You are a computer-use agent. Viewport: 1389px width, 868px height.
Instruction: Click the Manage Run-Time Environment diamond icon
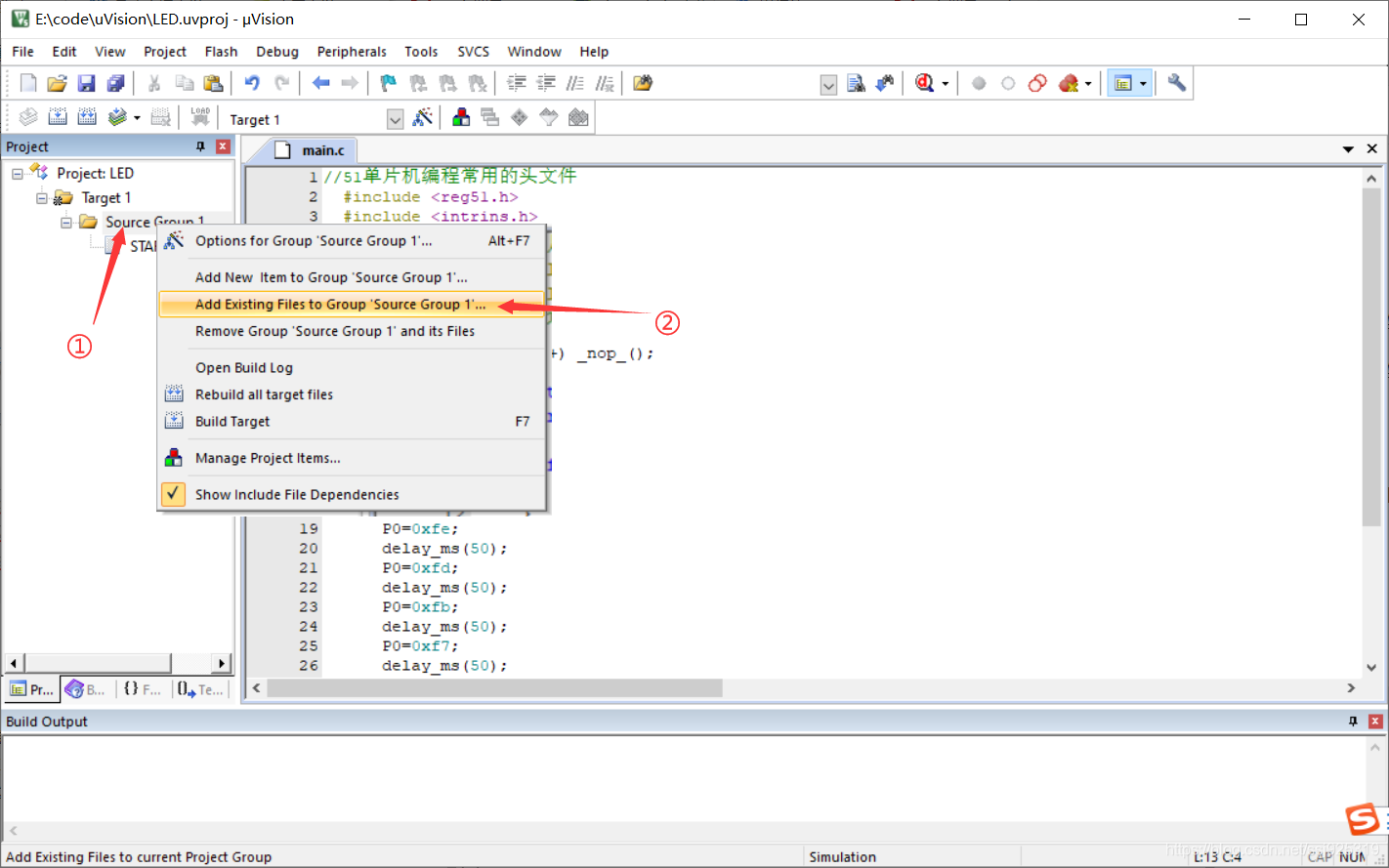[x=520, y=118]
